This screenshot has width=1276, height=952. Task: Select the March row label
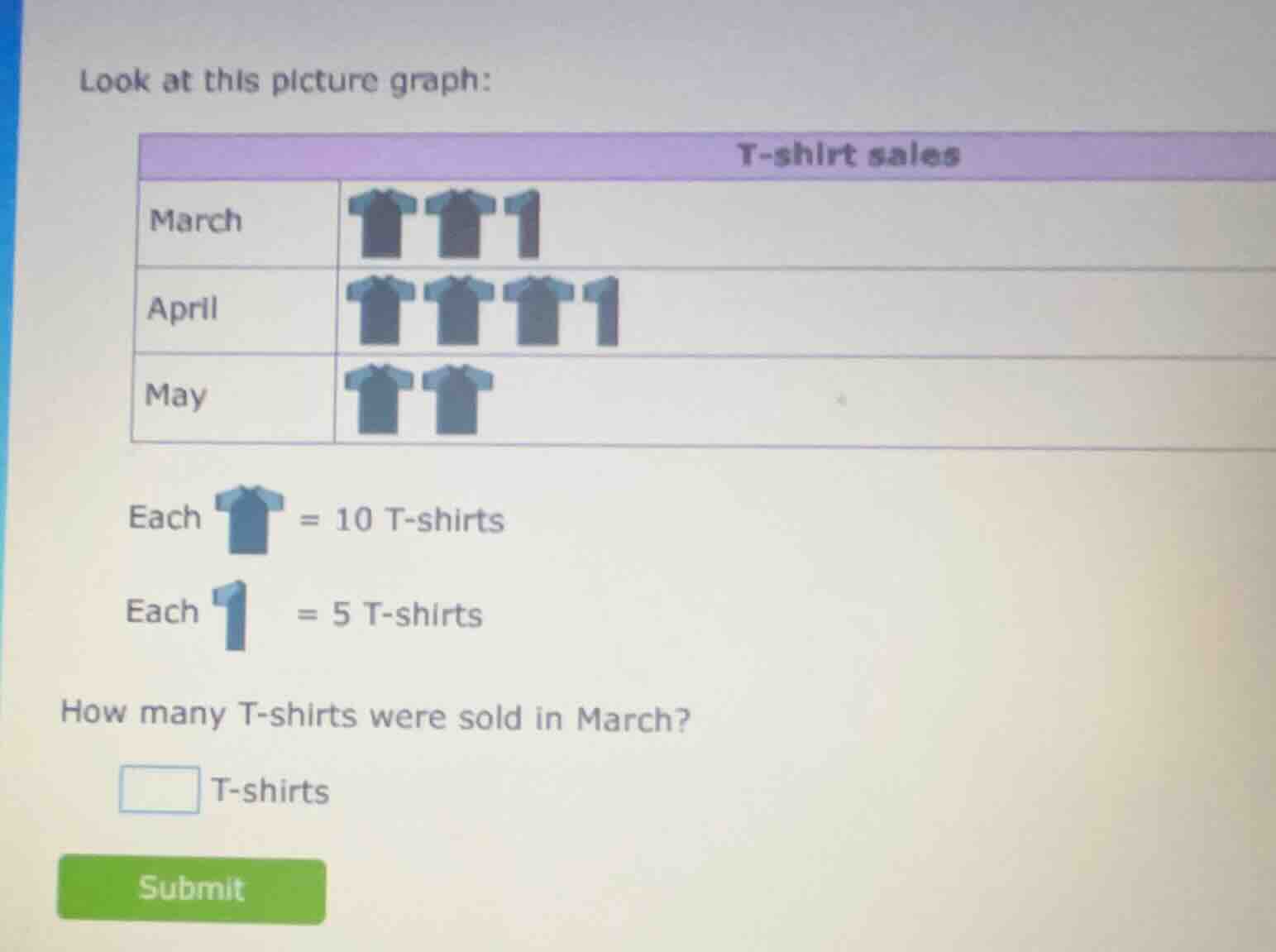(x=195, y=222)
